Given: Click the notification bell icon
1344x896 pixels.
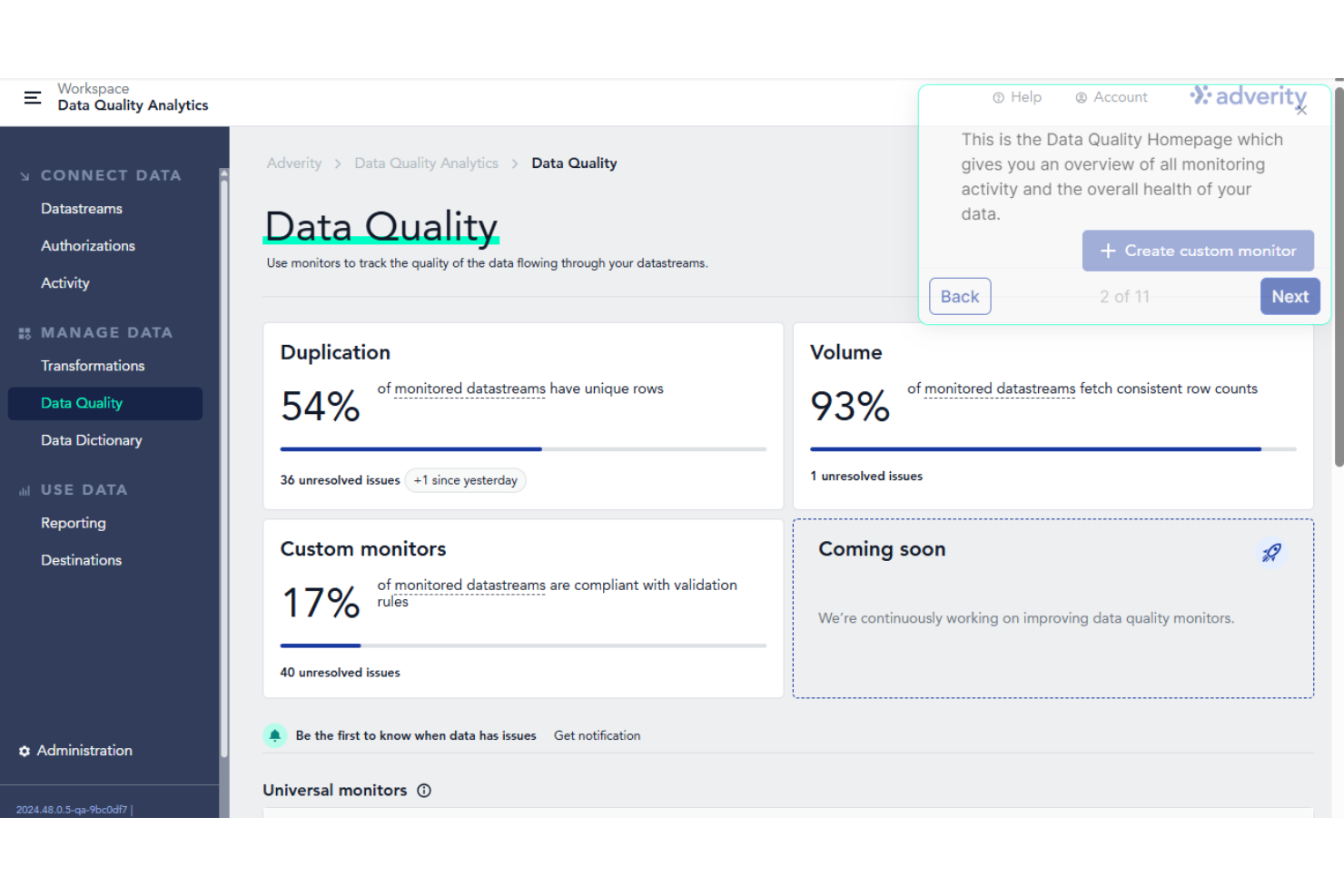Looking at the screenshot, I should (x=275, y=735).
